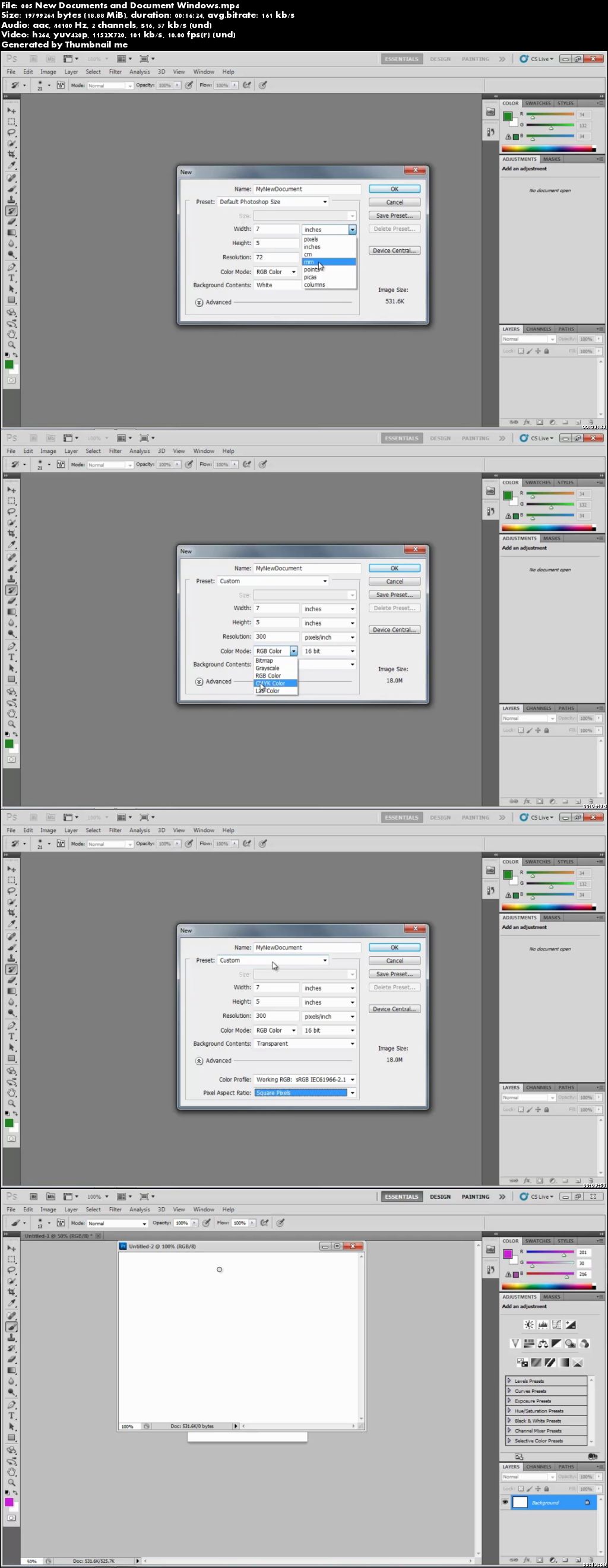Hide the Background layer with eye icon

click(x=505, y=1502)
